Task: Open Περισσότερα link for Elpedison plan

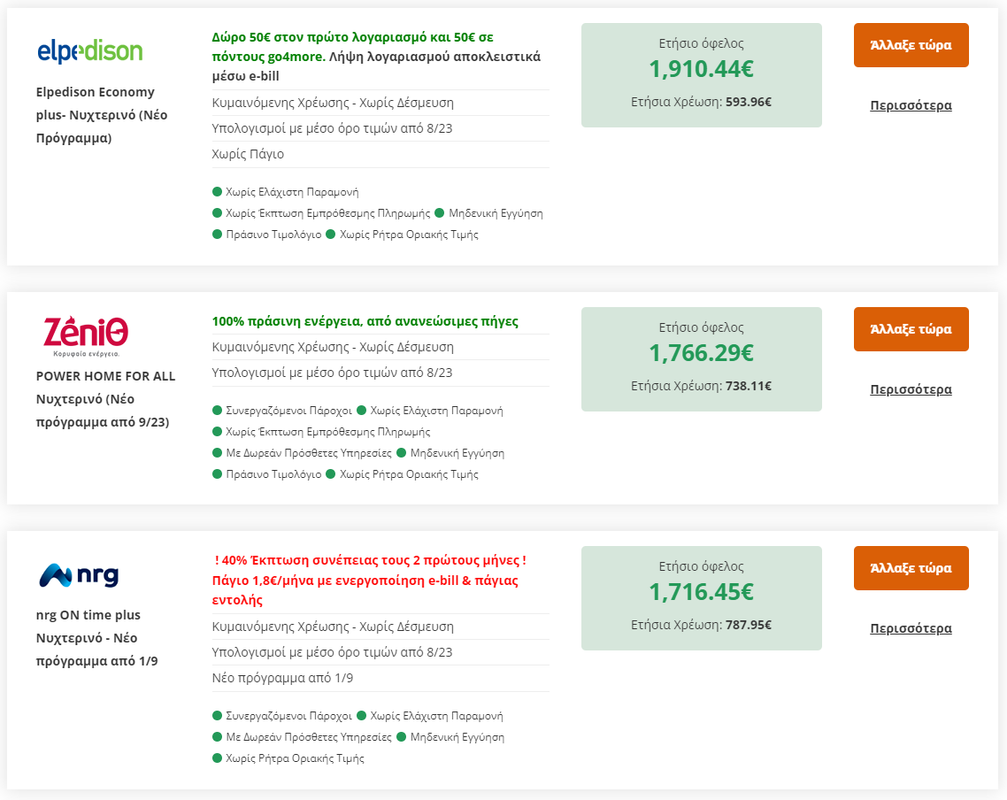Action: 911,105
